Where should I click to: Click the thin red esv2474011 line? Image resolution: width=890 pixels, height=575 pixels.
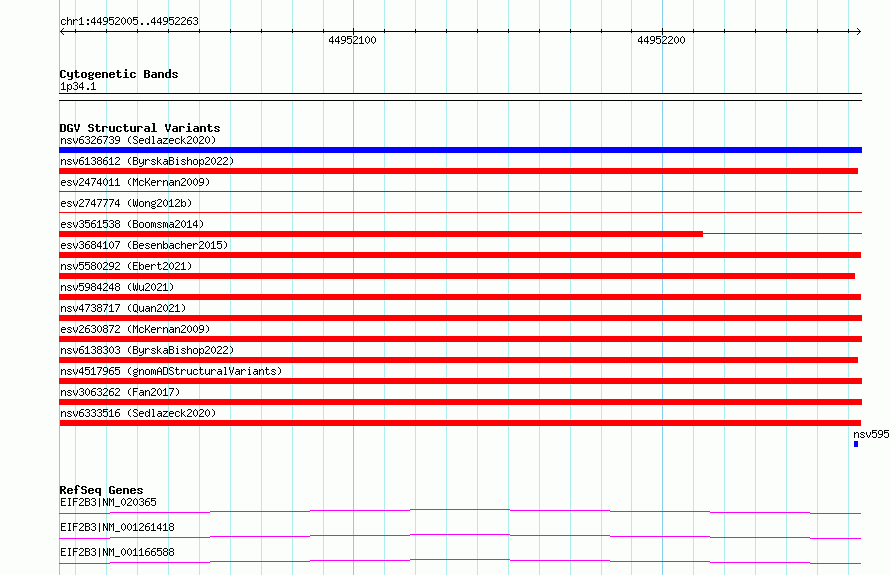[x=460, y=192]
